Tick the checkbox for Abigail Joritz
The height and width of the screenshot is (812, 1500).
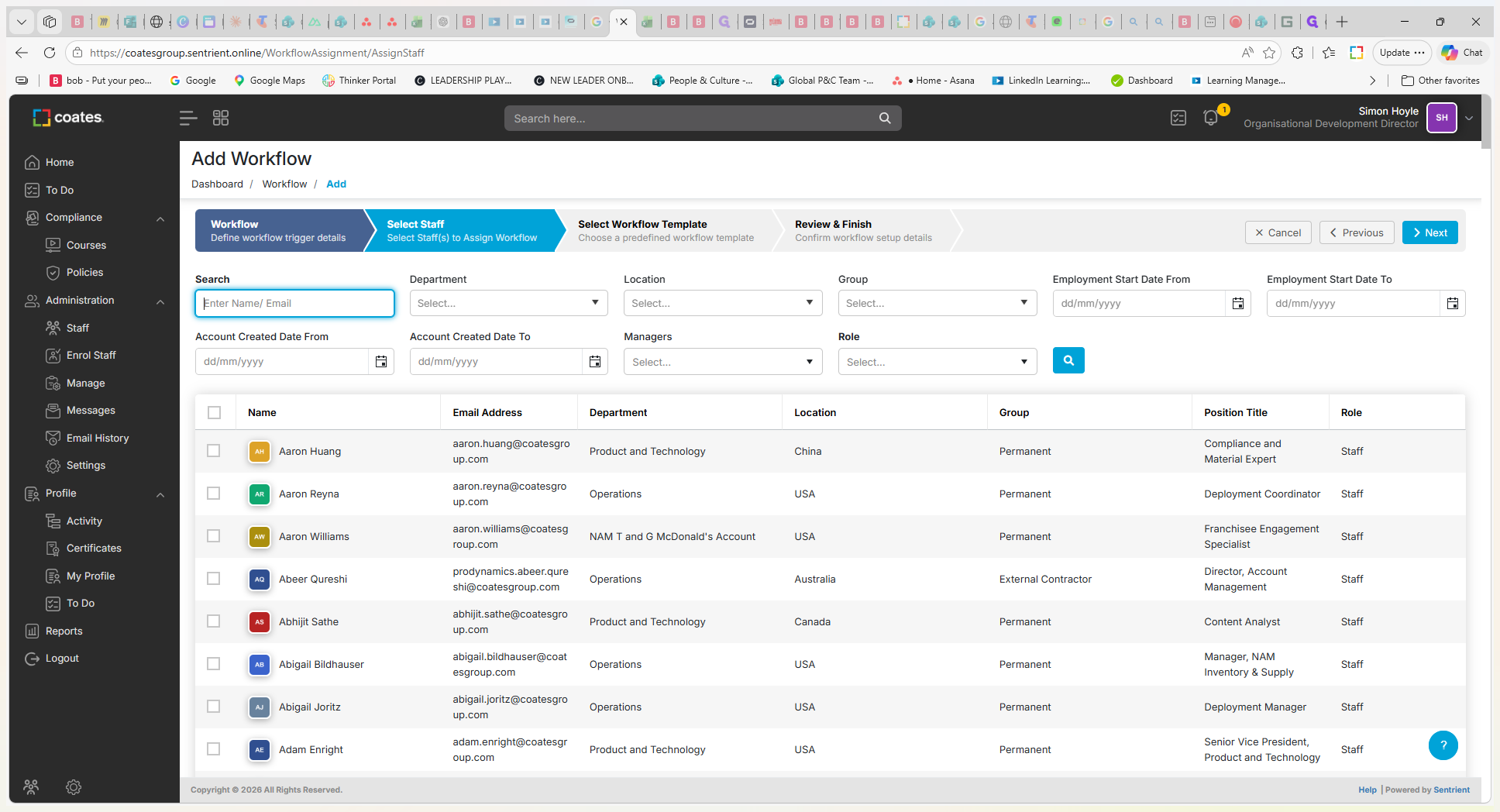pos(214,707)
